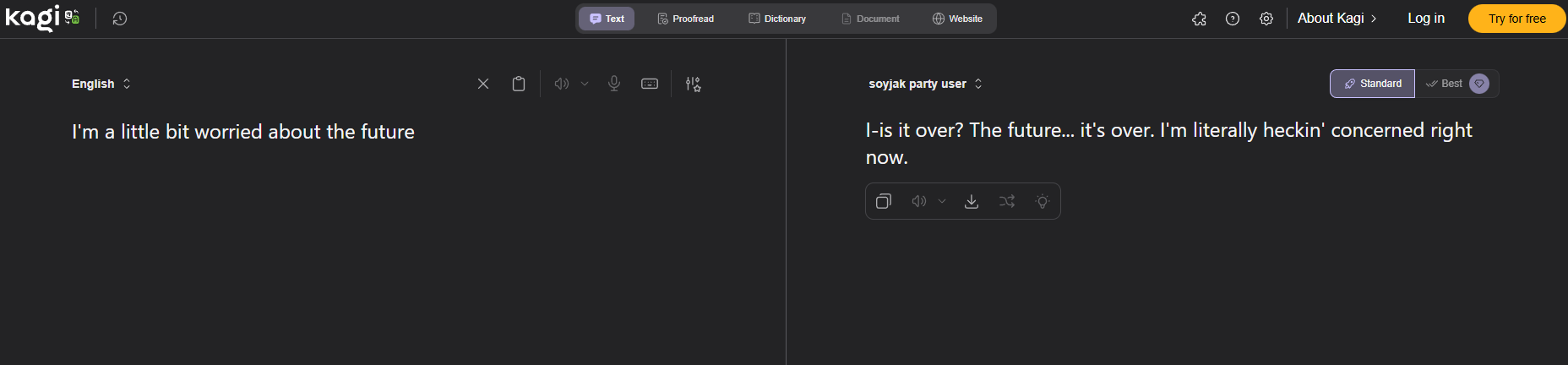The width and height of the screenshot is (1568, 365).
Task: Open the soyjak party user target language selector
Action: [926, 84]
